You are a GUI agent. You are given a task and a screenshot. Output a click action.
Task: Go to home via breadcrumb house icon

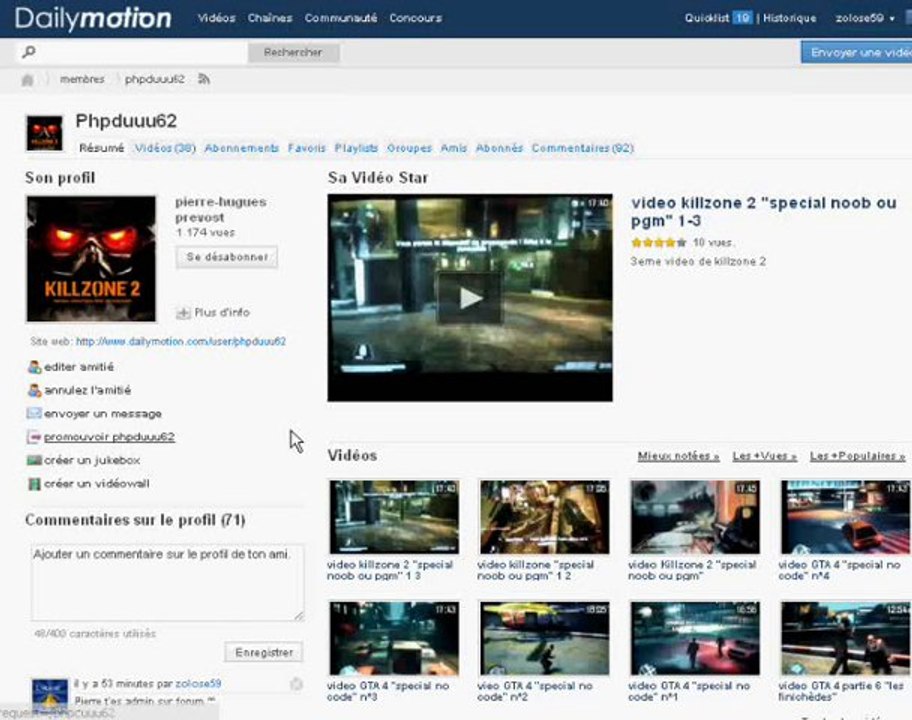[x=27, y=80]
